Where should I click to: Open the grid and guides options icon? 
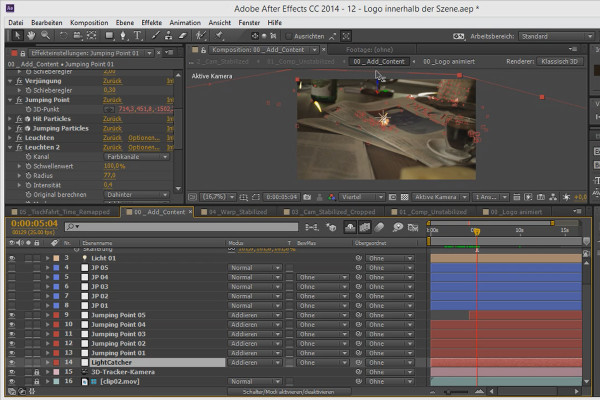(x=243, y=197)
